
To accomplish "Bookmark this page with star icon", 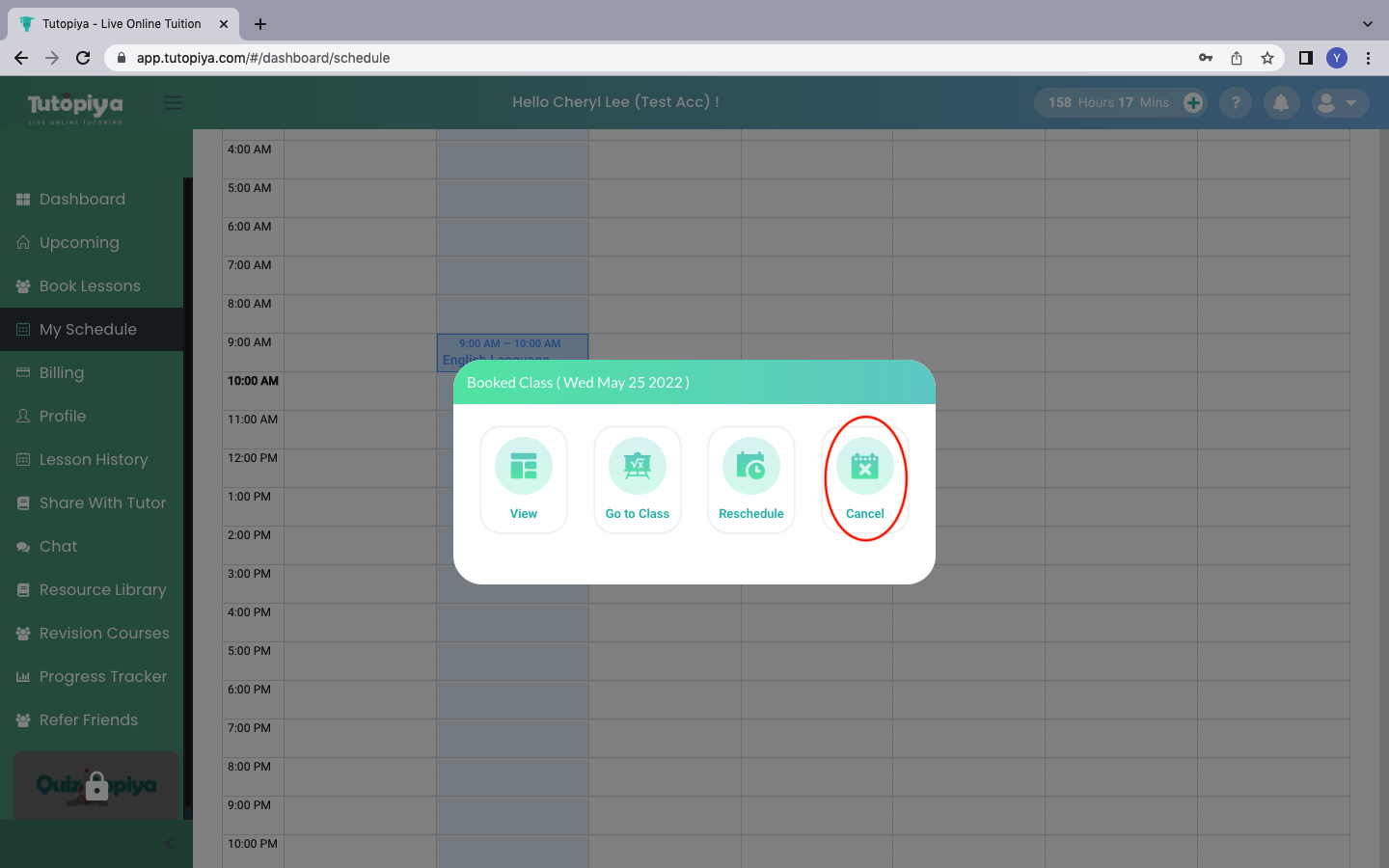I will pos(1267,58).
